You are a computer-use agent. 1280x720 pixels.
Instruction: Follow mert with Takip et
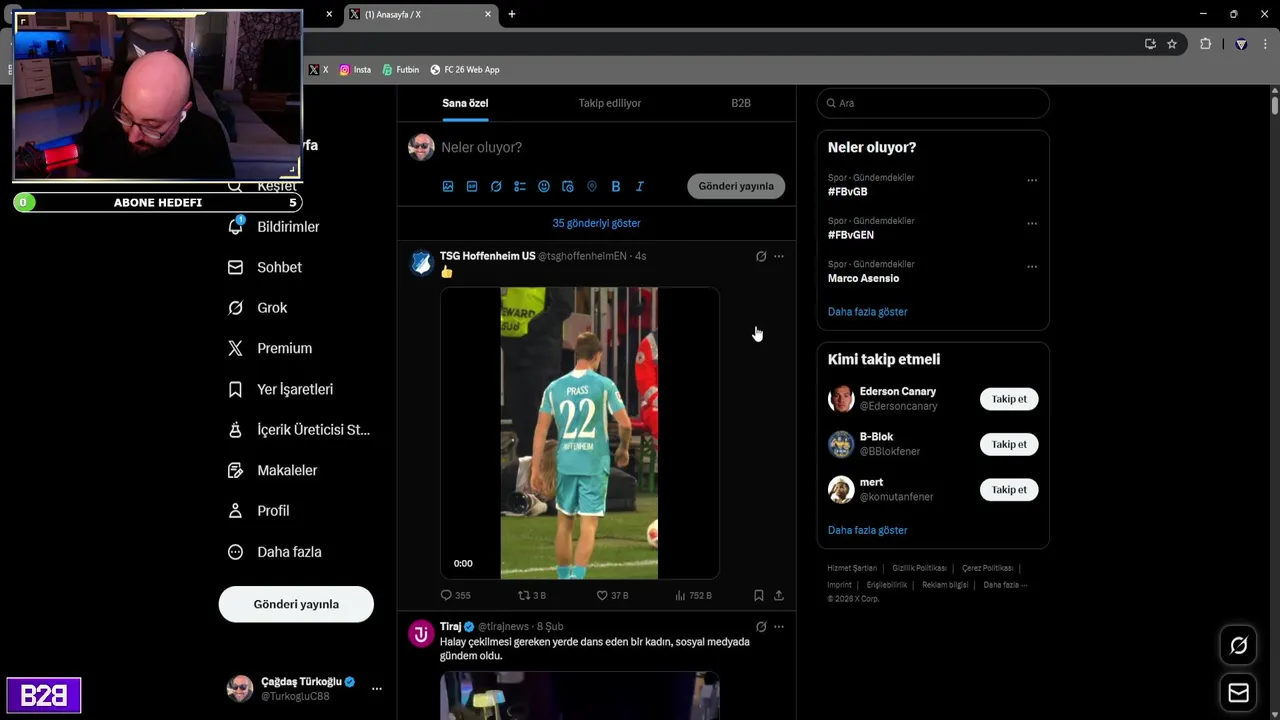pyautogui.click(x=1009, y=489)
